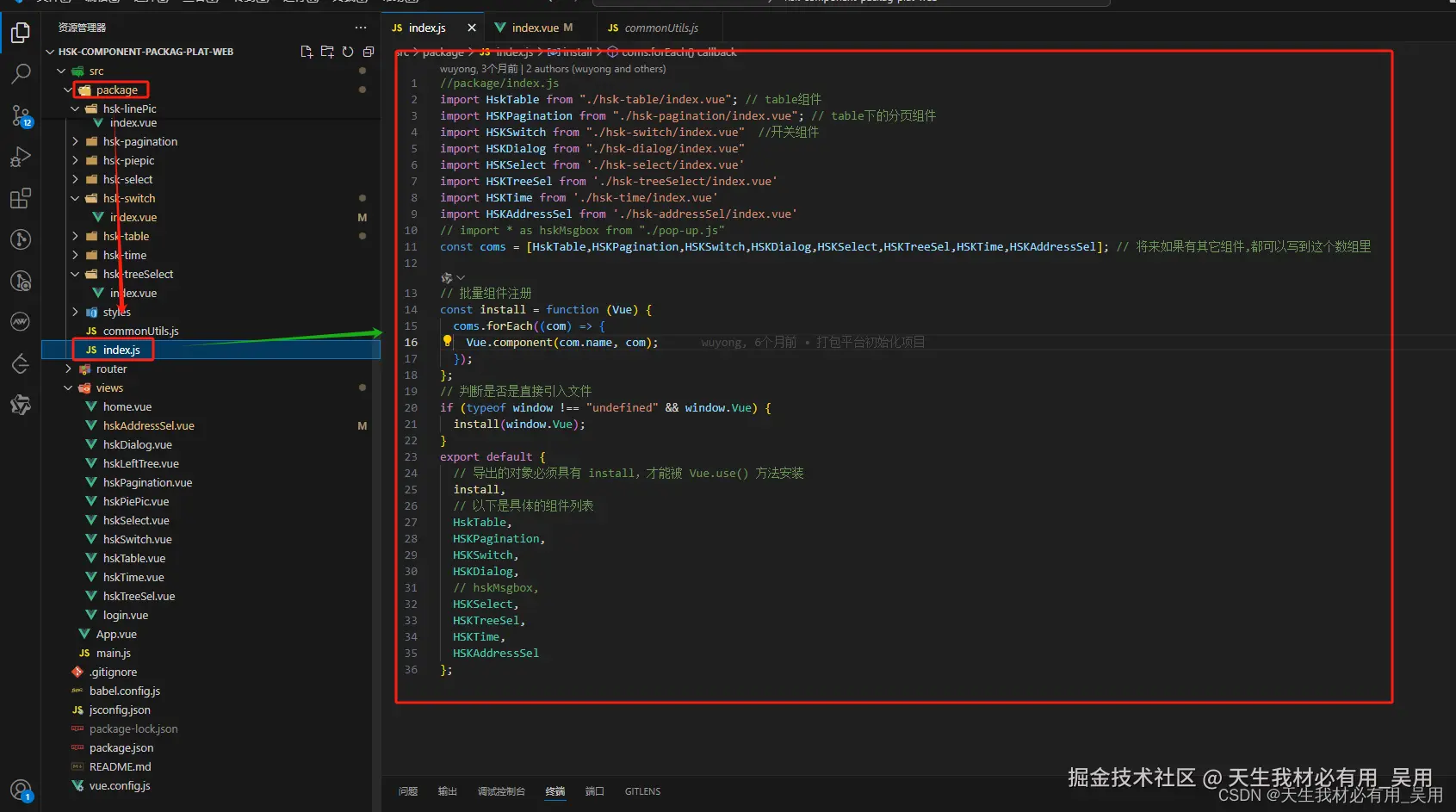Screen dimensions: 1456x812
Task: Expand the hsk-pagination folder
Action: click(75, 141)
